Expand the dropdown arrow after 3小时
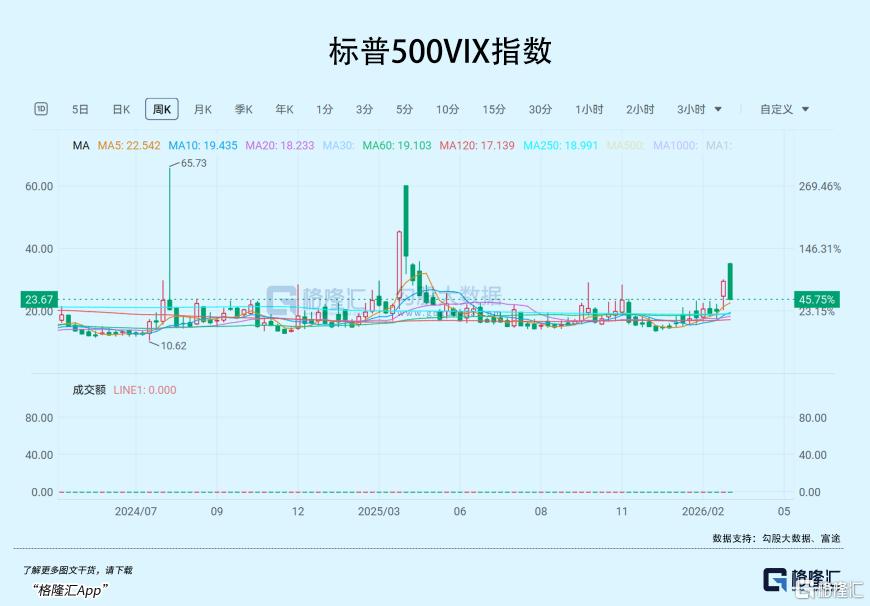 click(x=717, y=109)
